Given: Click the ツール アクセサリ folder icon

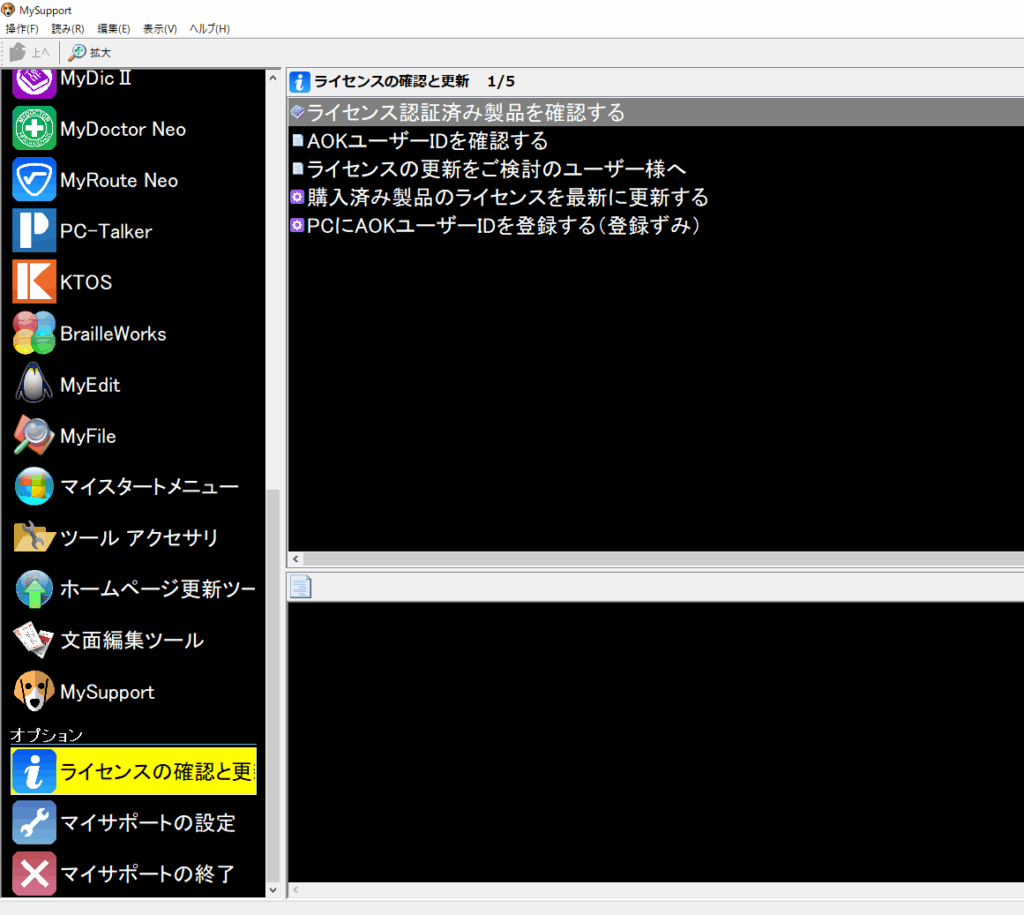Looking at the screenshot, I should coord(34,538).
